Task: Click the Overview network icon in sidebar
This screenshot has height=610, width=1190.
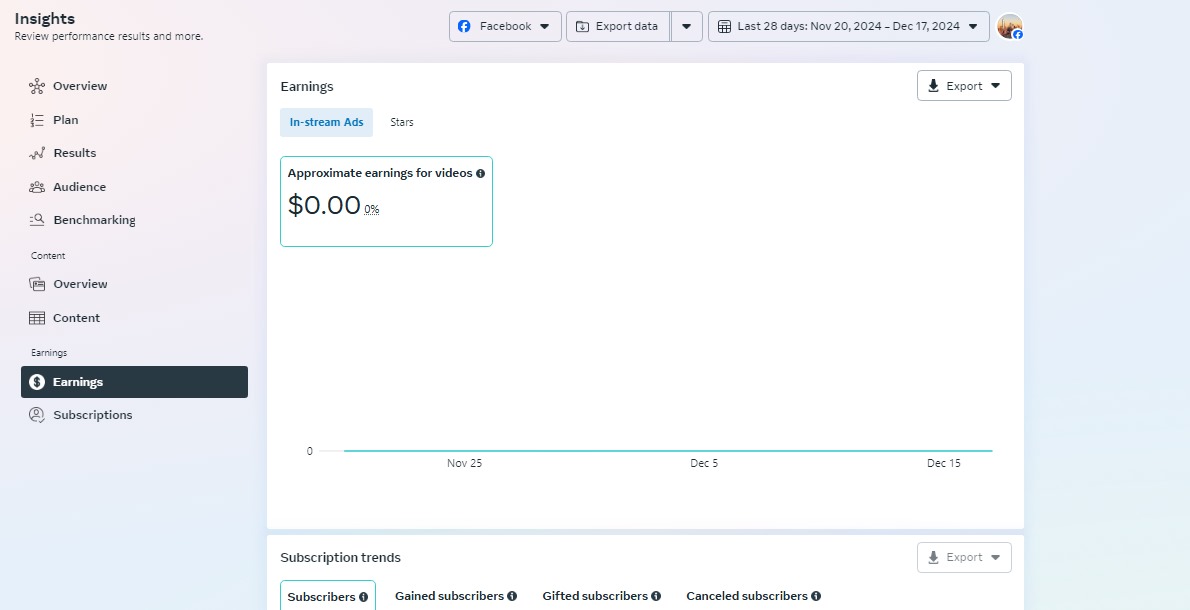Action: coord(37,86)
